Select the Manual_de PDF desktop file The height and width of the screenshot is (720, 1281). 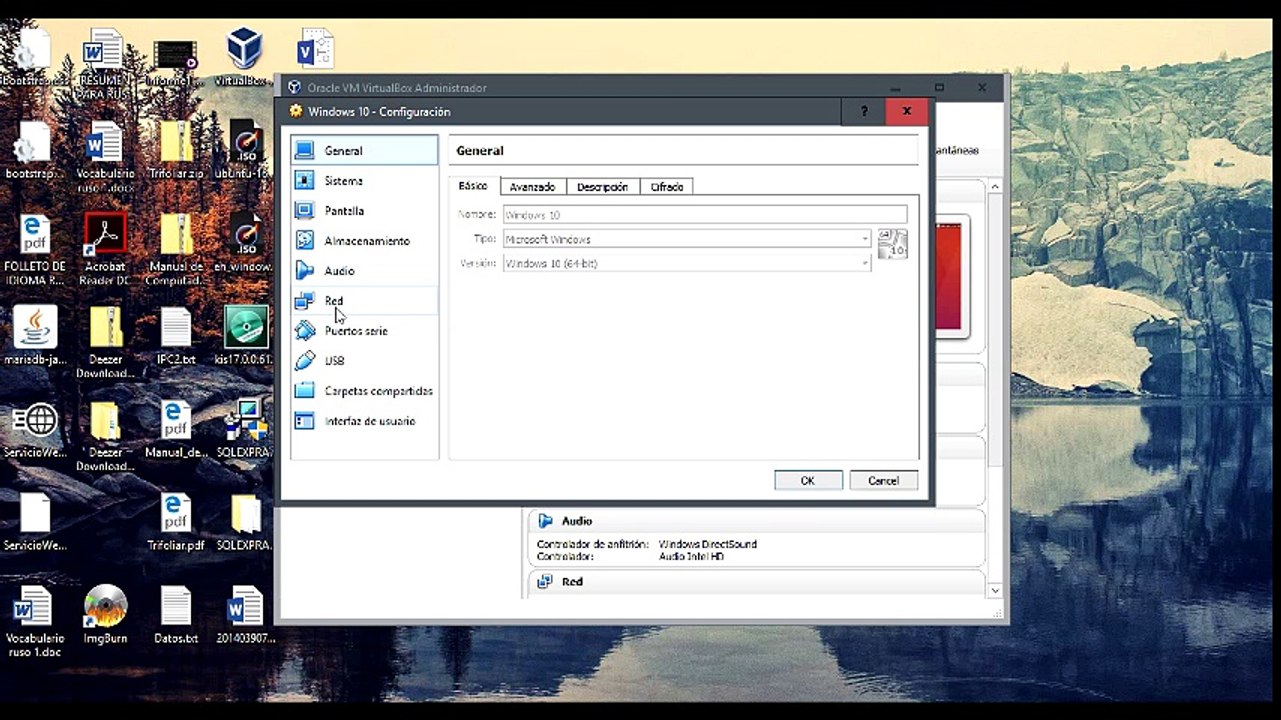(176, 430)
